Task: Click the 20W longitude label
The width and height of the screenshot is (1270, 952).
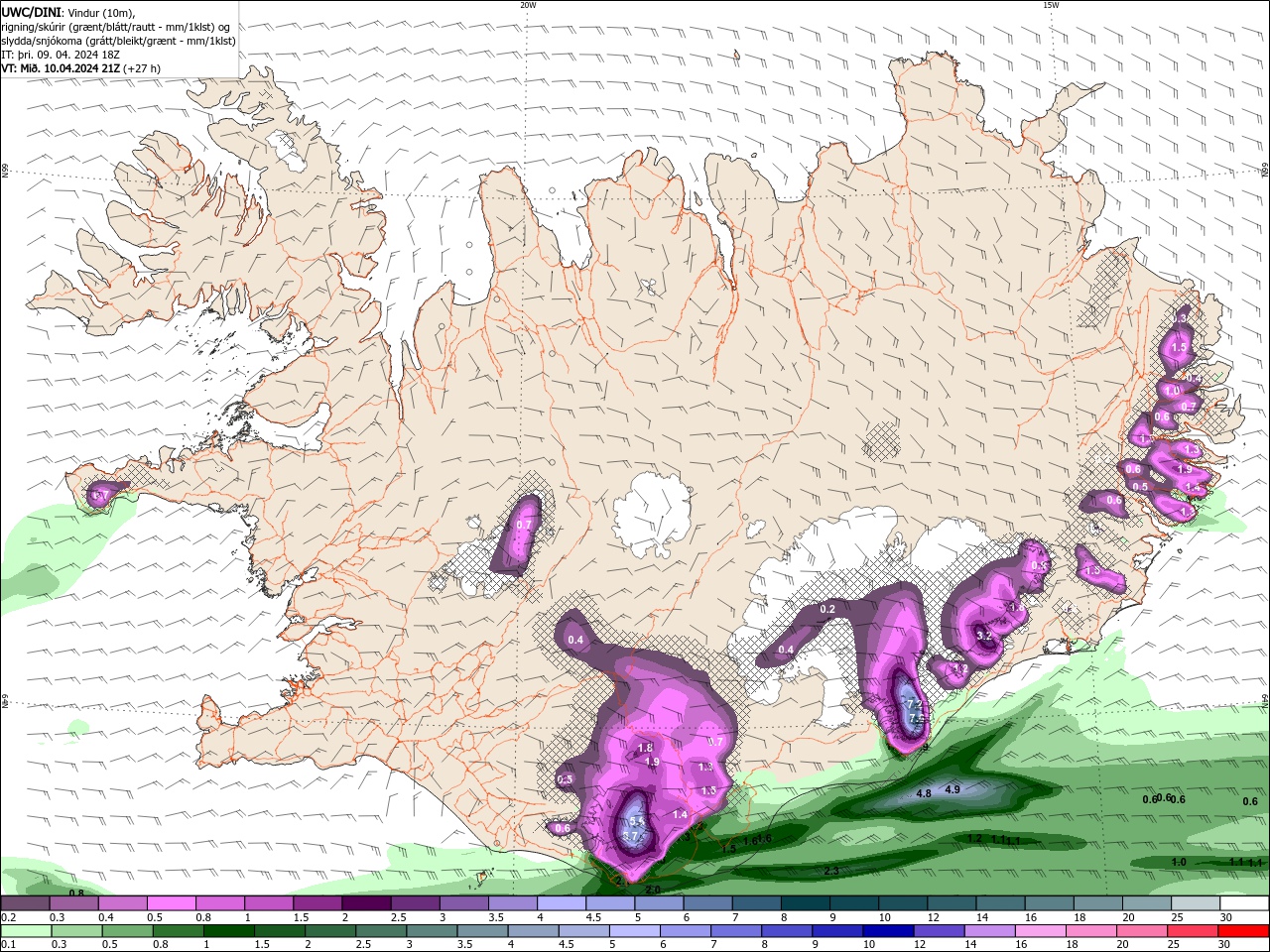Action: click(528, 5)
